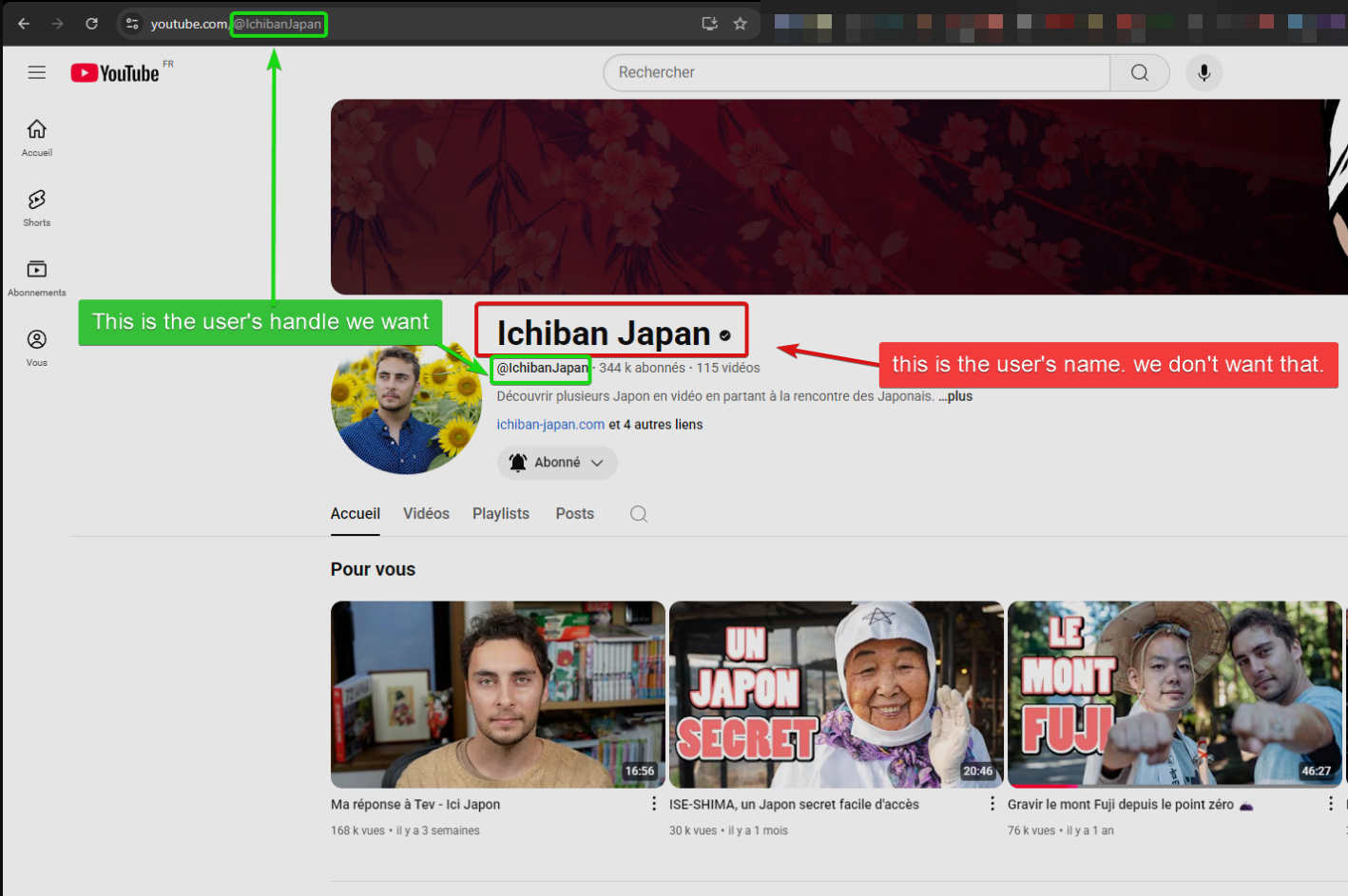The height and width of the screenshot is (896, 1348).
Task: Open the Le Mont Fuji thumbnail
Action: click(1175, 695)
